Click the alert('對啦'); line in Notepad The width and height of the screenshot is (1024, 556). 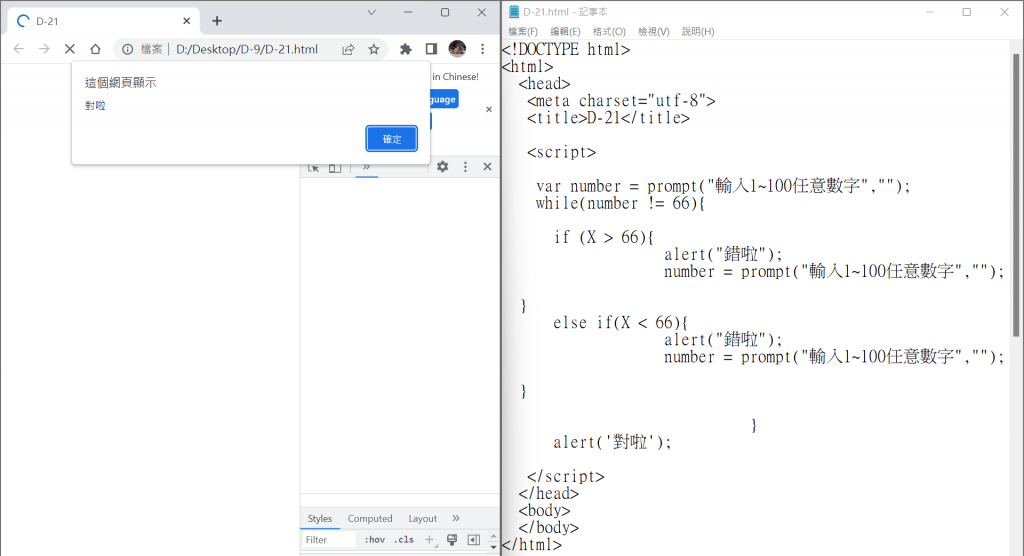[x=612, y=442]
